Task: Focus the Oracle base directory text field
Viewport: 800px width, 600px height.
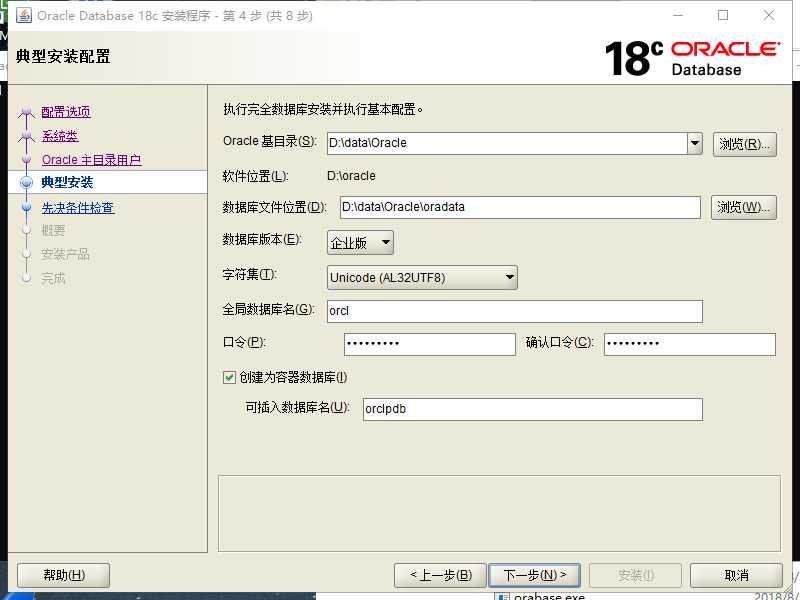Action: pyautogui.click(x=507, y=143)
